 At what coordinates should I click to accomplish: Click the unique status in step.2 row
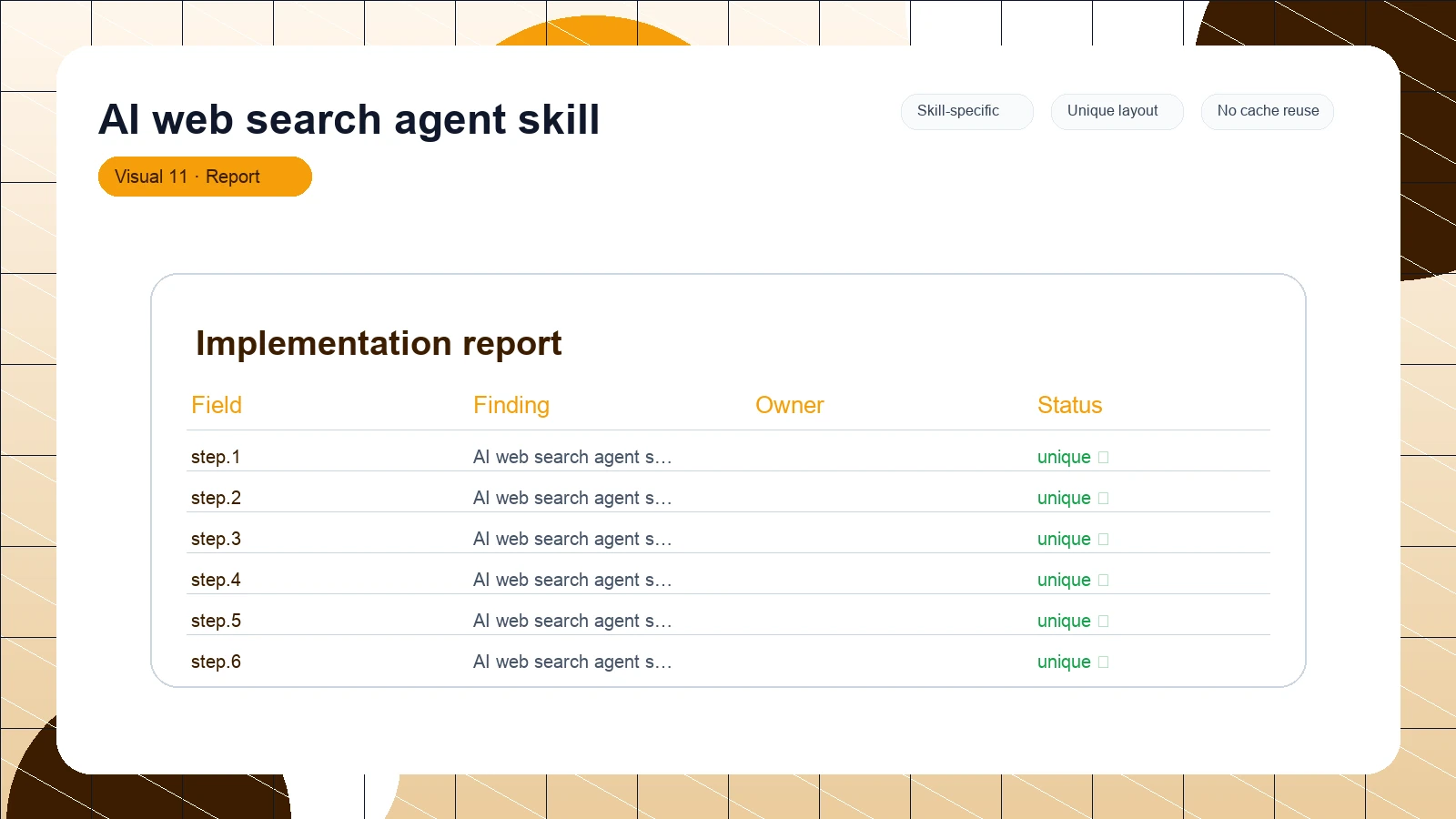[1064, 498]
